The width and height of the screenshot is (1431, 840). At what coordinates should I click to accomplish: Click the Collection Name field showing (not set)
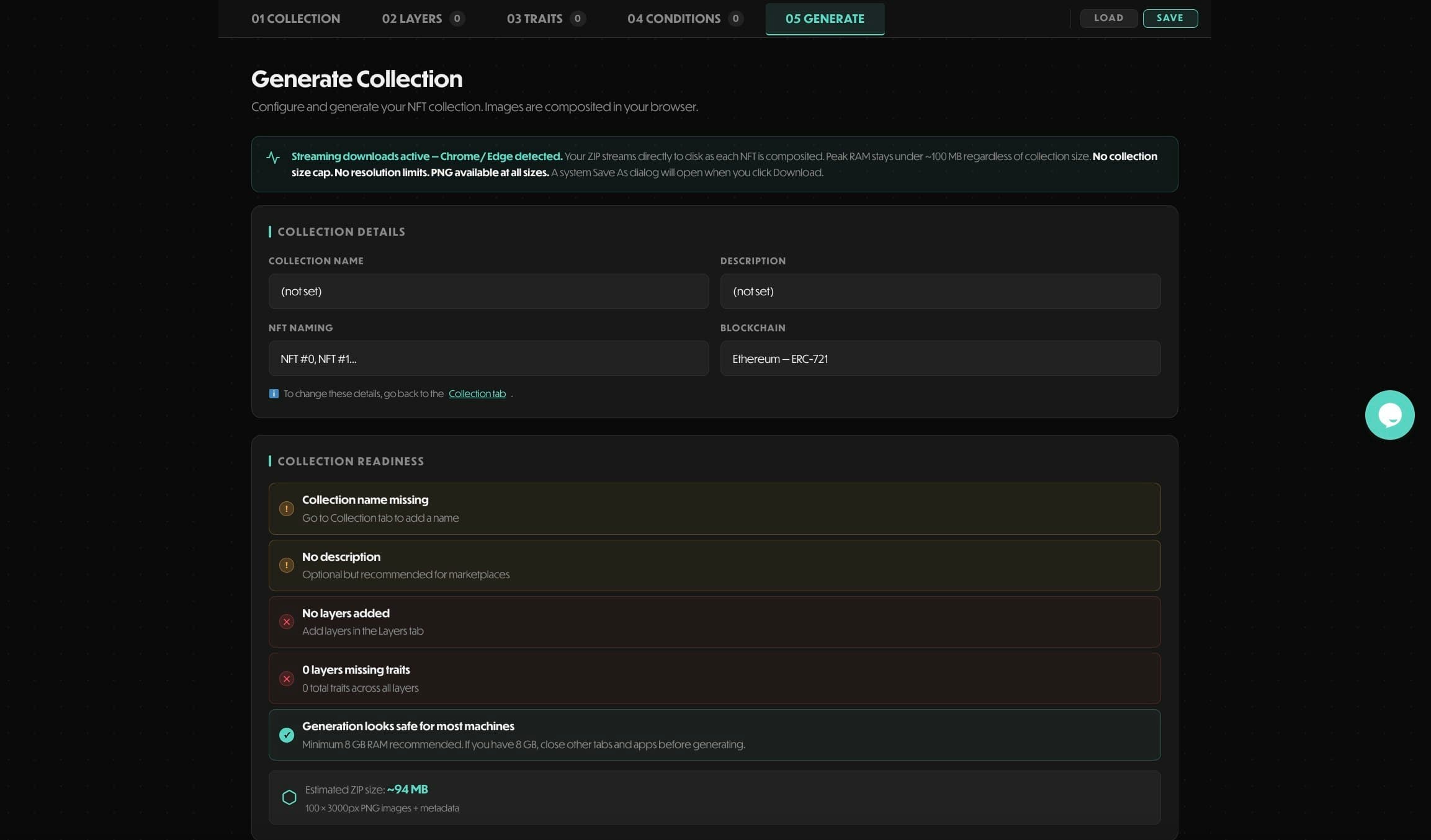(x=488, y=291)
